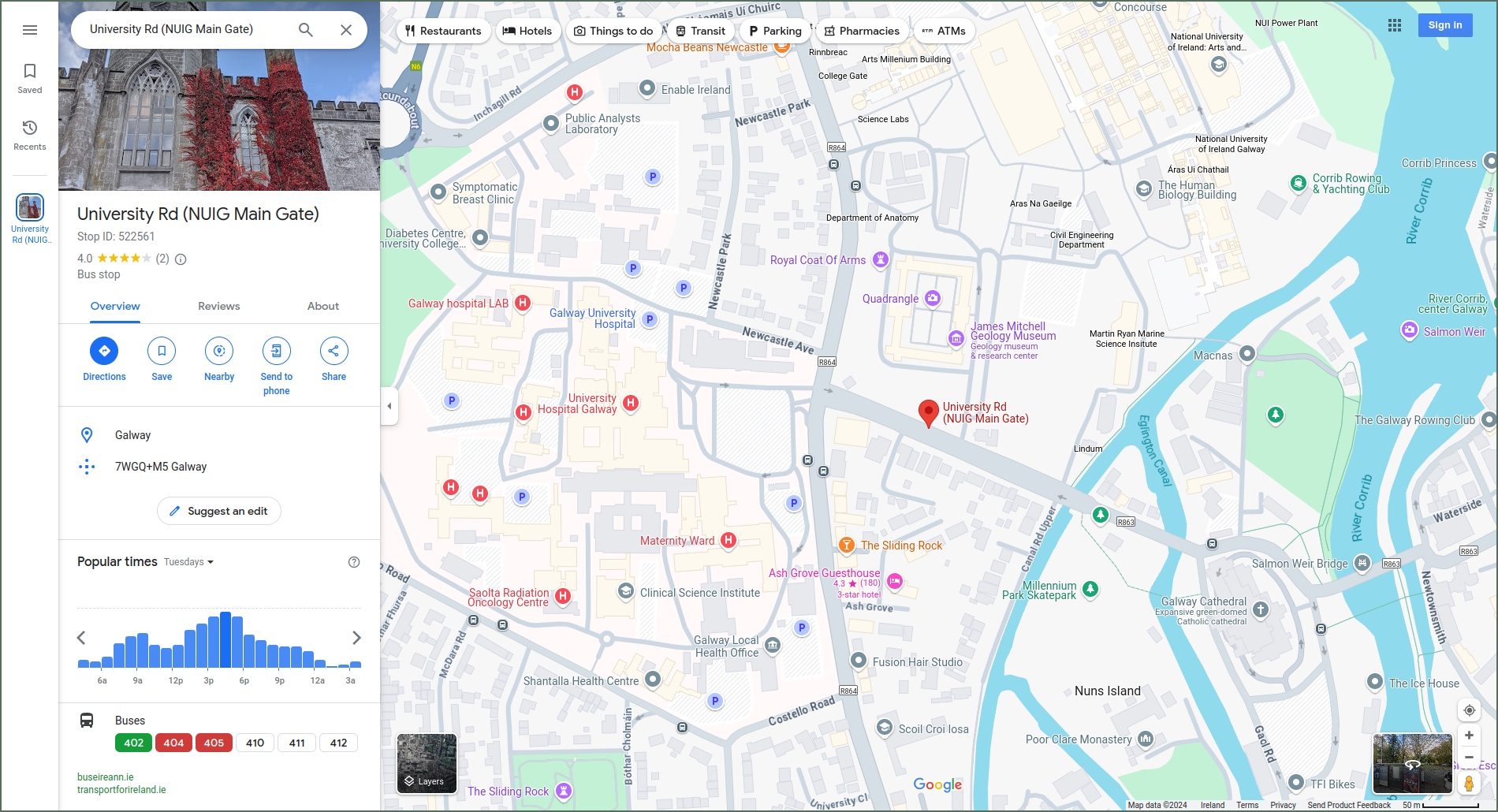Click Royal Coat Of Arms marker

[881, 259]
